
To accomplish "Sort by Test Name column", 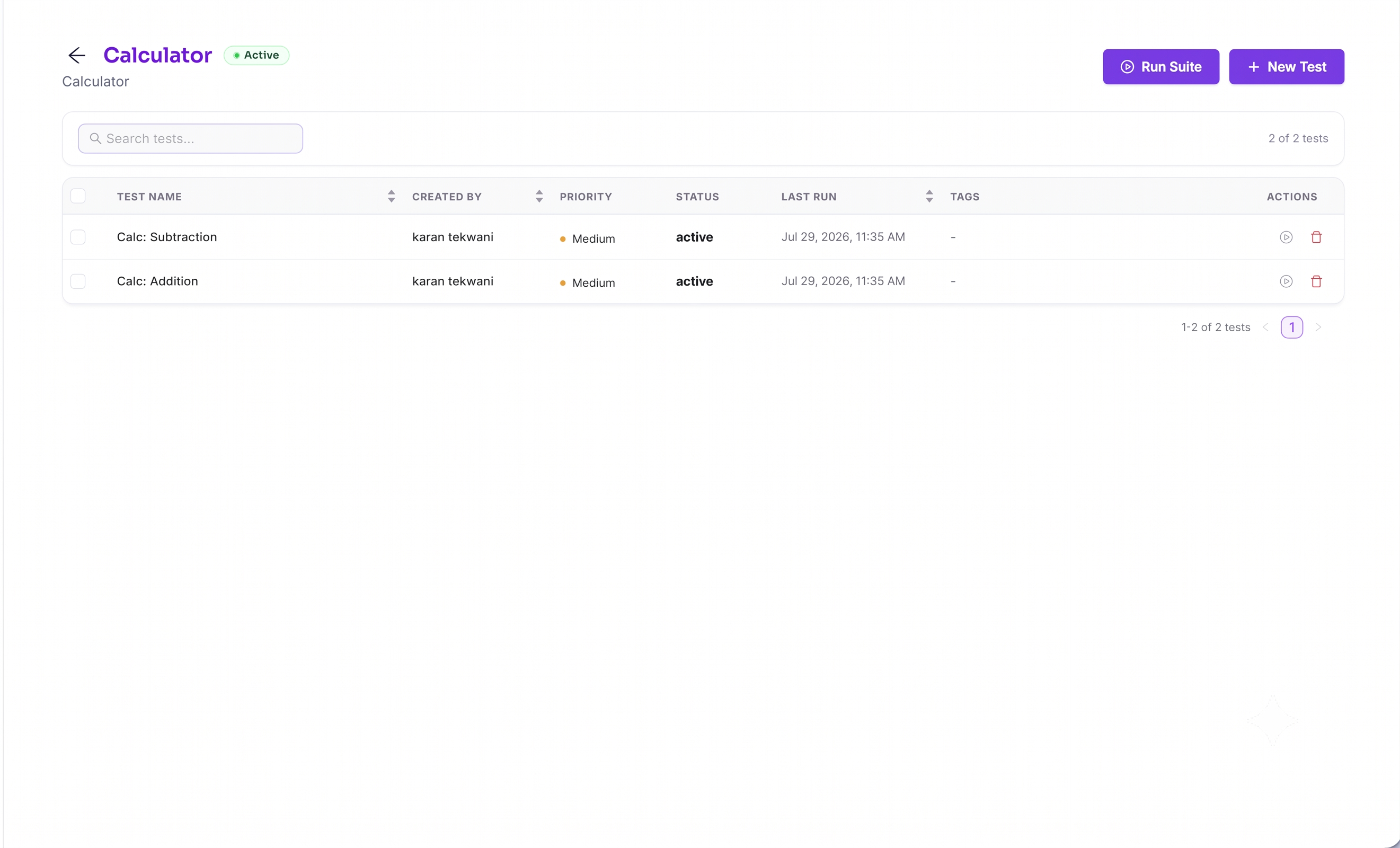I will pos(392,196).
